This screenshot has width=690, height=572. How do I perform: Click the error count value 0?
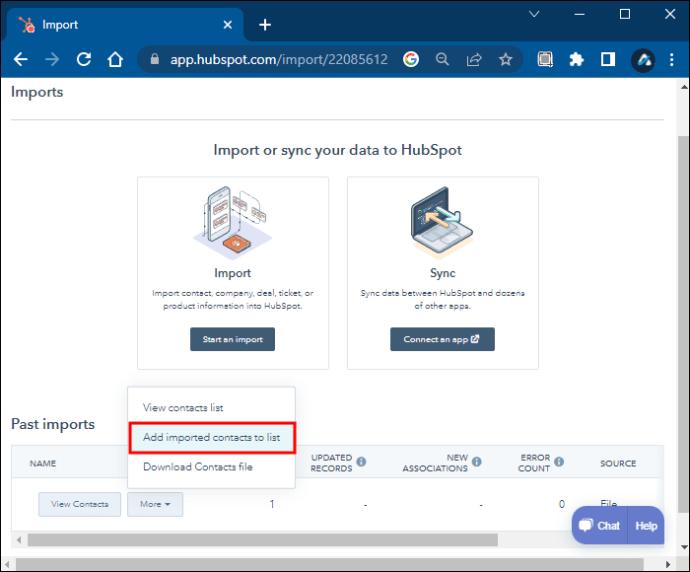coord(562,504)
